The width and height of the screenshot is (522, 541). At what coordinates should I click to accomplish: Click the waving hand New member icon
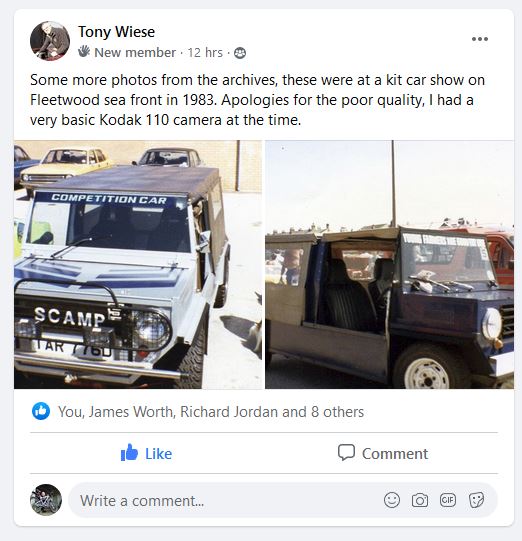(83, 51)
